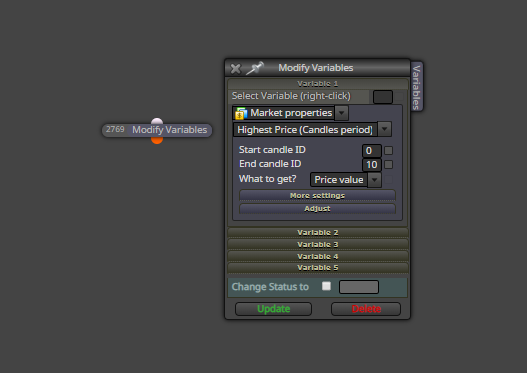Expand the Variable 2 section
Image resolution: width=527 pixels, height=373 pixels.
coord(318,233)
